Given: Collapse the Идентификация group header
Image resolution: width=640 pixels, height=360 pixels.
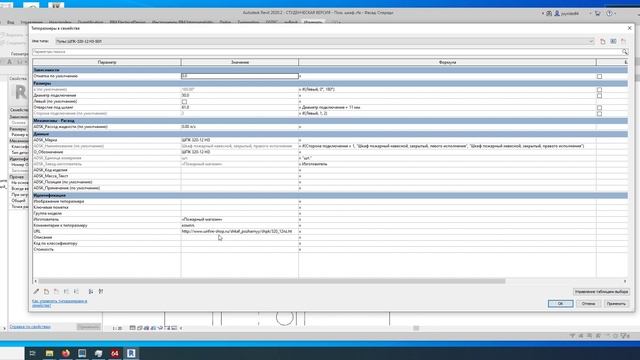Looking at the screenshot, I should click(330, 195).
